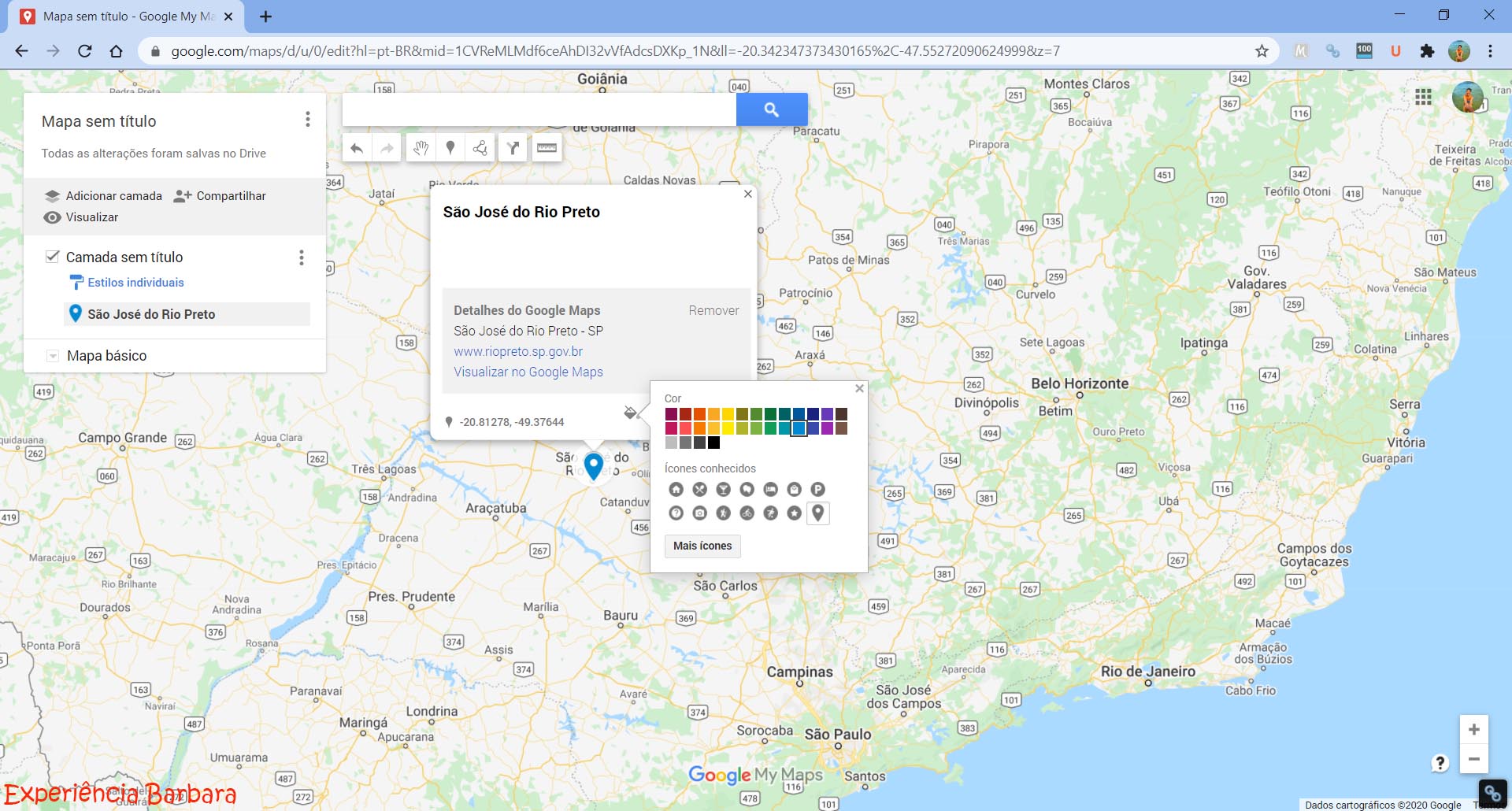Select the add marker tool
The height and width of the screenshot is (811, 1512).
click(450, 148)
